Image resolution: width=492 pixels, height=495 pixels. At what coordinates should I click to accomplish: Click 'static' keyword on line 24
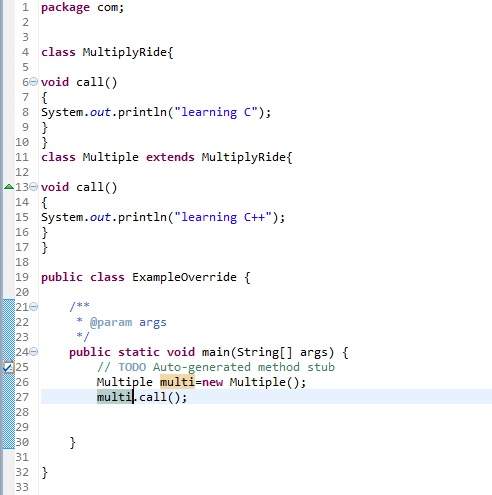point(139,352)
